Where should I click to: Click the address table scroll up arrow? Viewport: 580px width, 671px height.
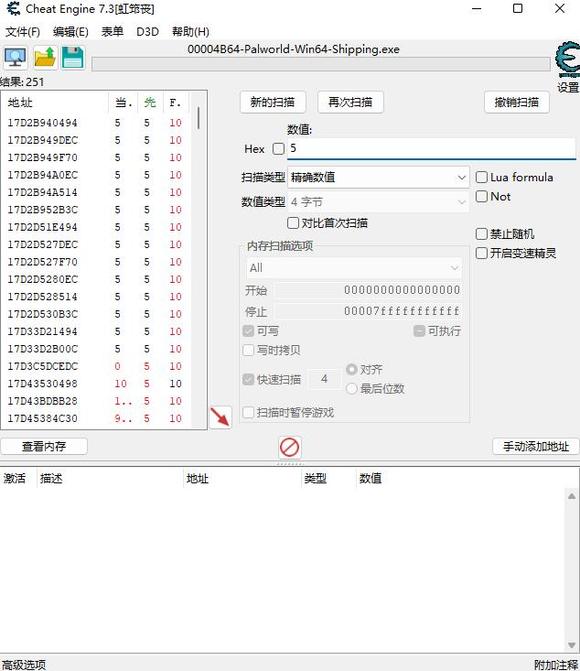pos(571,496)
